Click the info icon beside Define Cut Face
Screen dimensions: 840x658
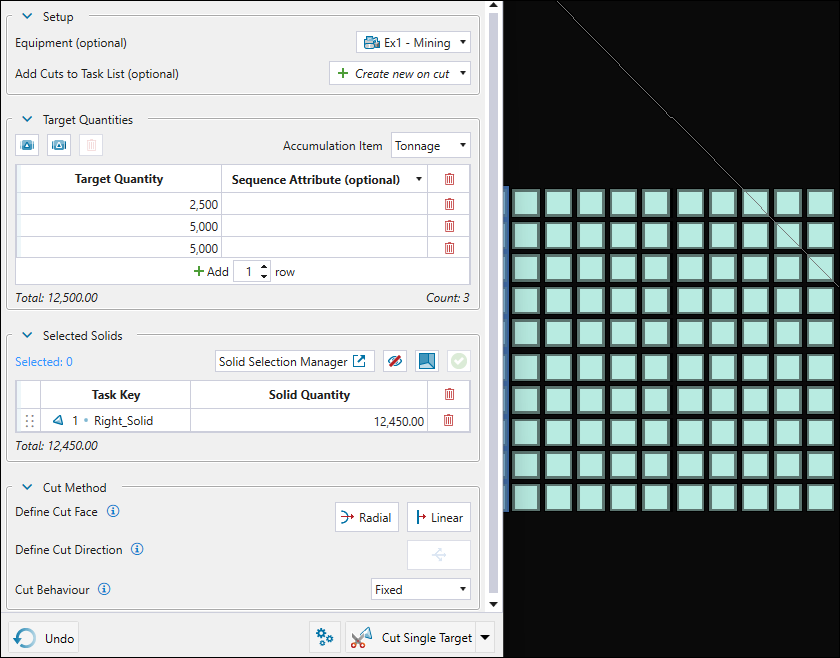point(113,512)
